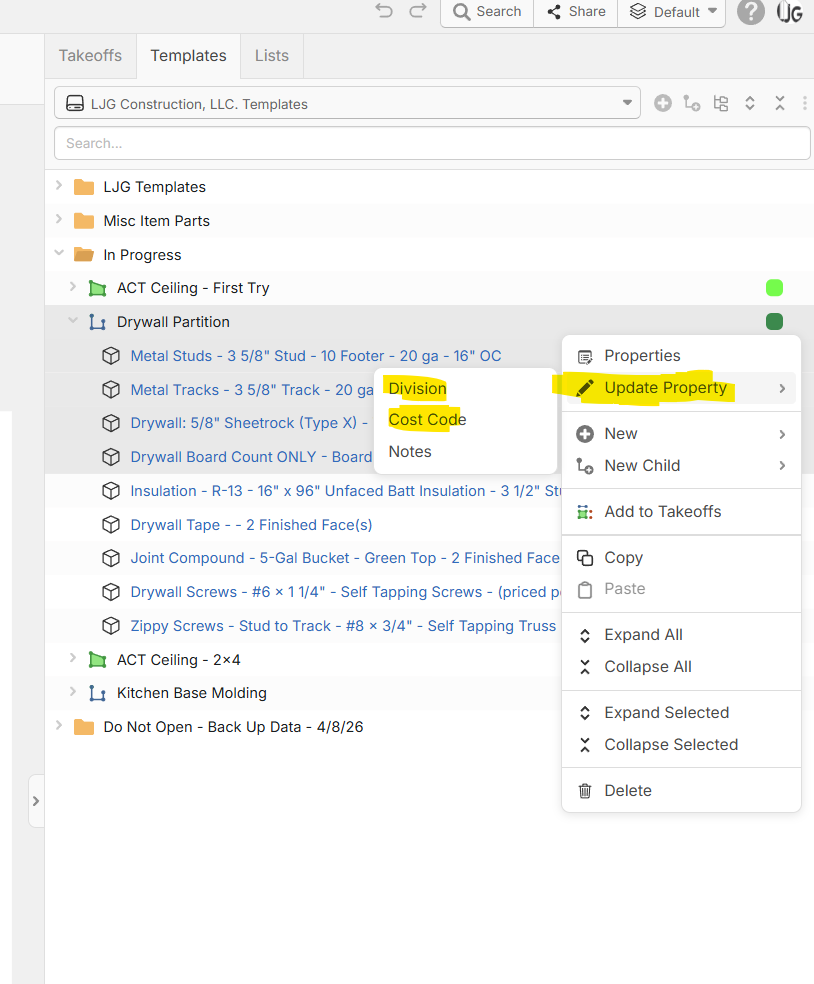
Task: Open the Default layers dropdown
Action: [x=674, y=12]
